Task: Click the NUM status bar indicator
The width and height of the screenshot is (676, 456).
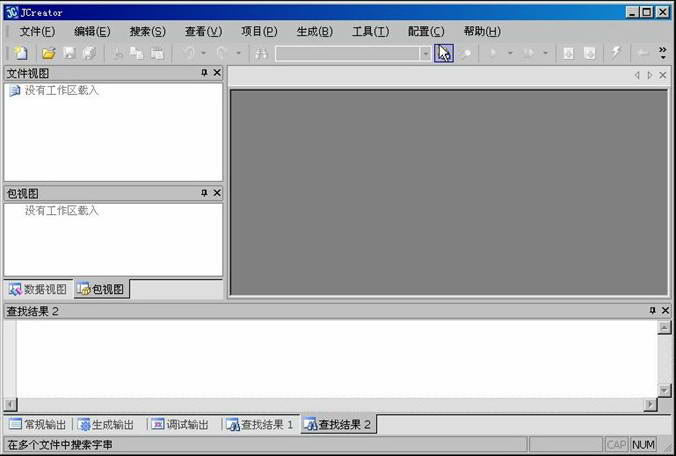Action: [x=644, y=444]
